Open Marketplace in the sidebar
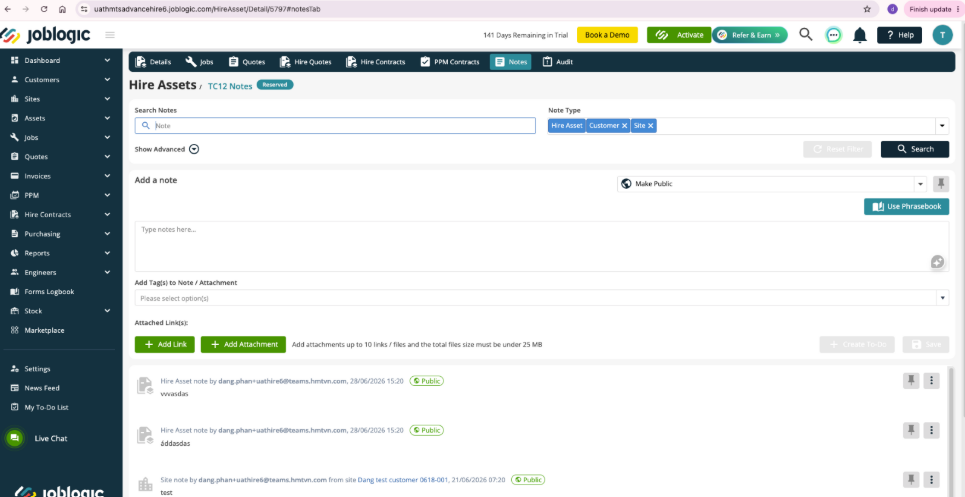The width and height of the screenshot is (965, 497). pos(44,330)
